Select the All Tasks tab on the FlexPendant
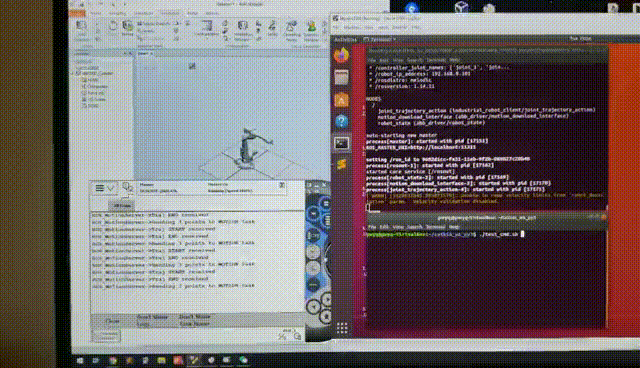 tap(122, 206)
